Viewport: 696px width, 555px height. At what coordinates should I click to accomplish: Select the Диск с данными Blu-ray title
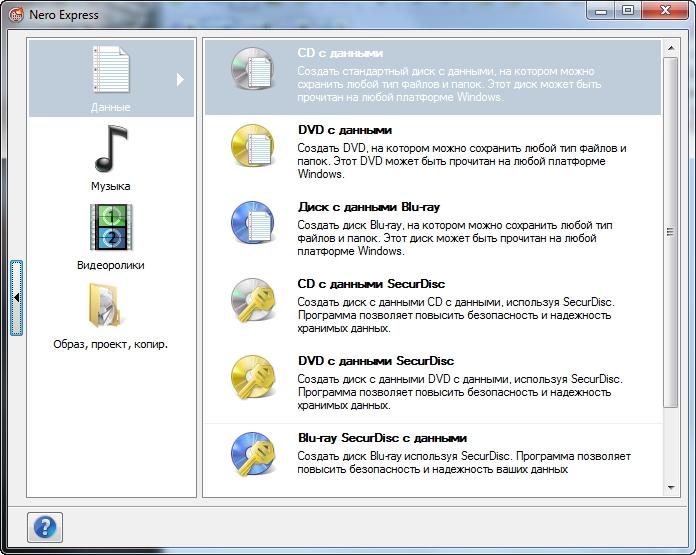click(x=369, y=207)
